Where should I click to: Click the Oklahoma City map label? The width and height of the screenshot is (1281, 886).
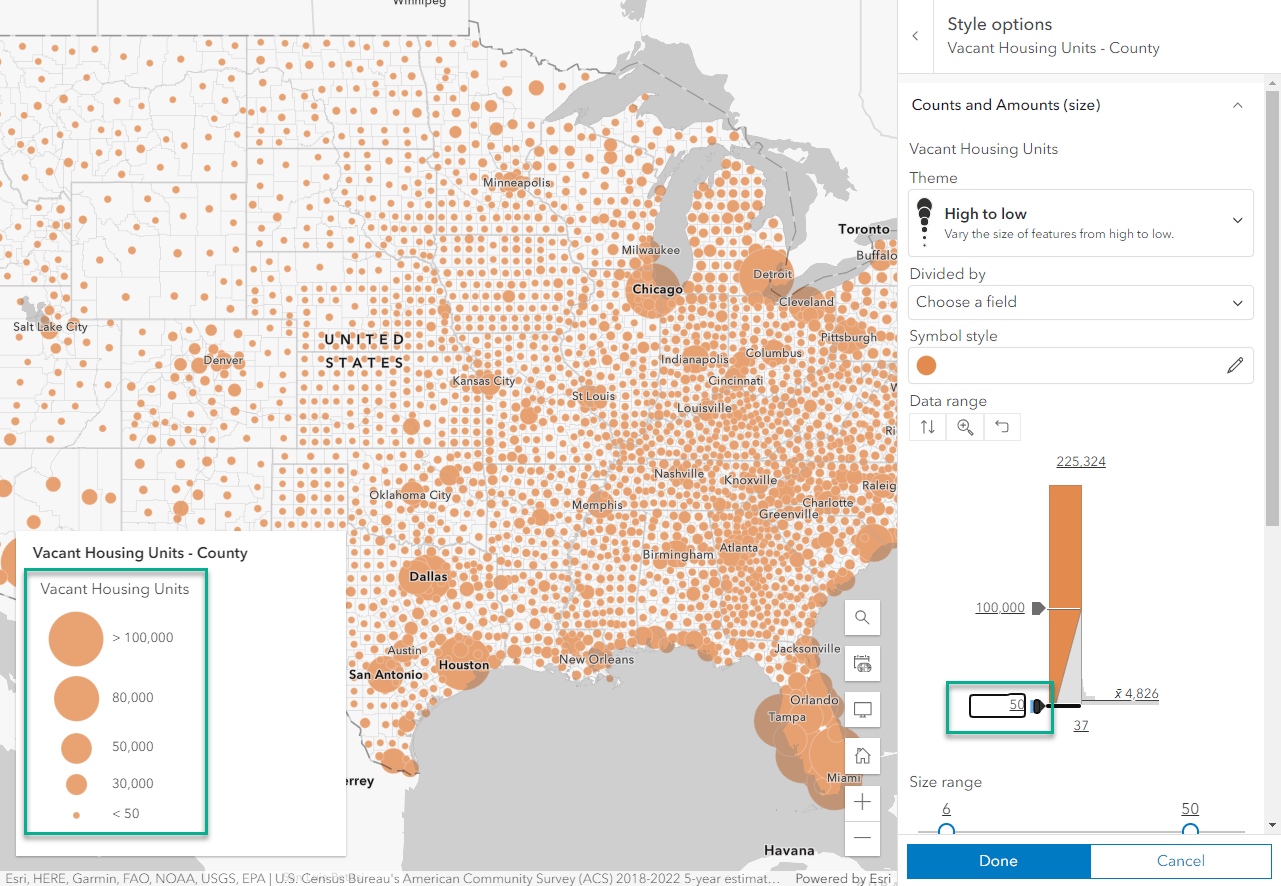[410, 495]
